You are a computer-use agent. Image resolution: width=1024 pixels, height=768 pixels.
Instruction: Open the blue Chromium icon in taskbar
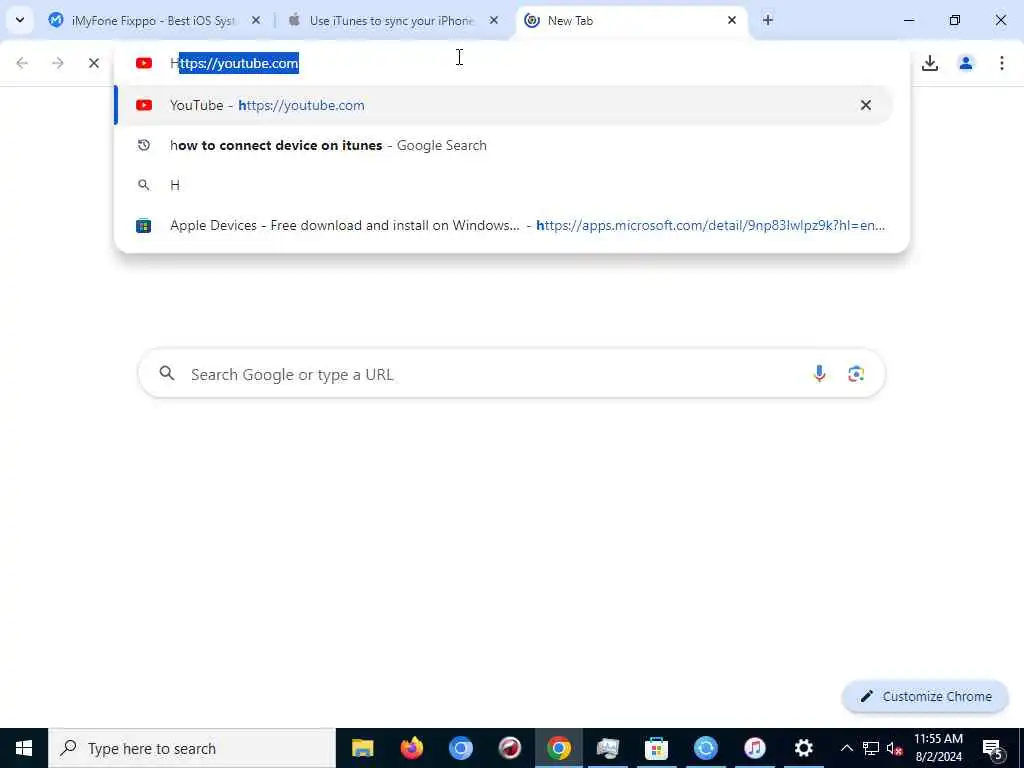tap(461, 748)
